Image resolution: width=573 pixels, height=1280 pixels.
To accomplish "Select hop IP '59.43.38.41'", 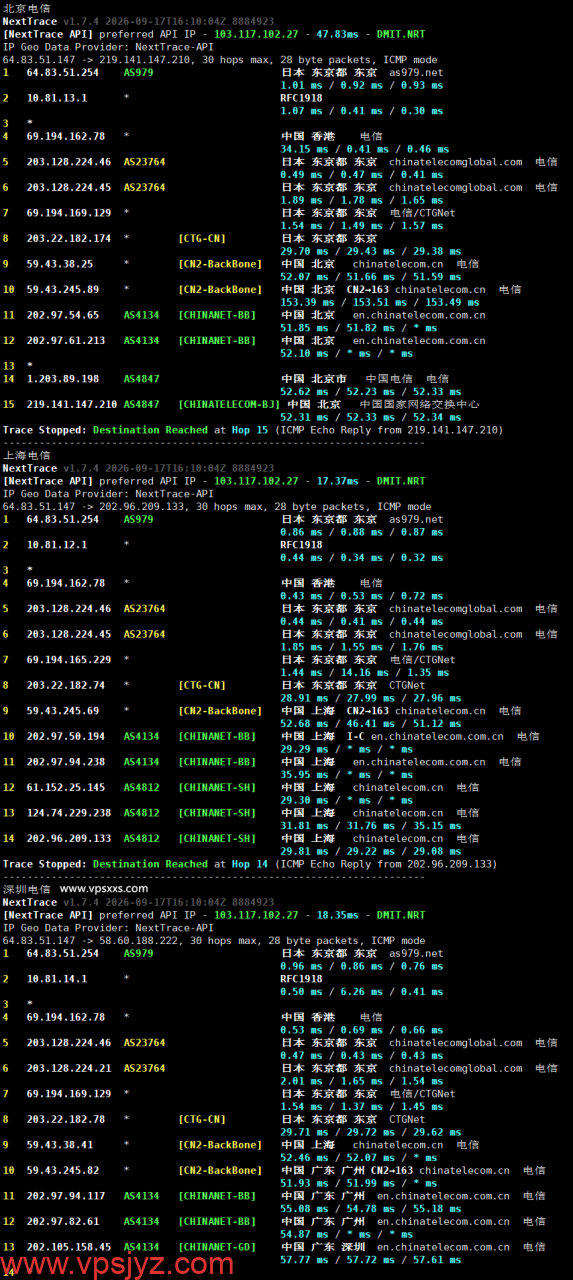I will [x=60, y=1145].
